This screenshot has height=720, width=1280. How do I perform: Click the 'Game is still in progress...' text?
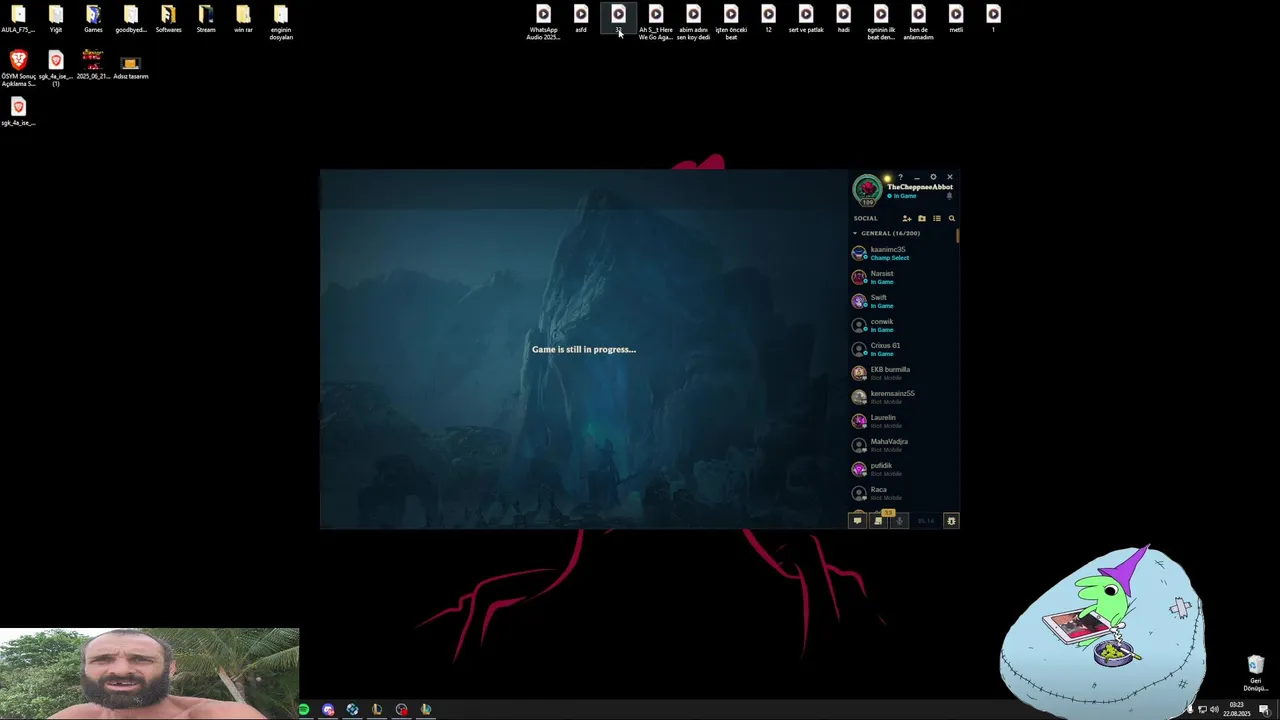click(584, 349)
